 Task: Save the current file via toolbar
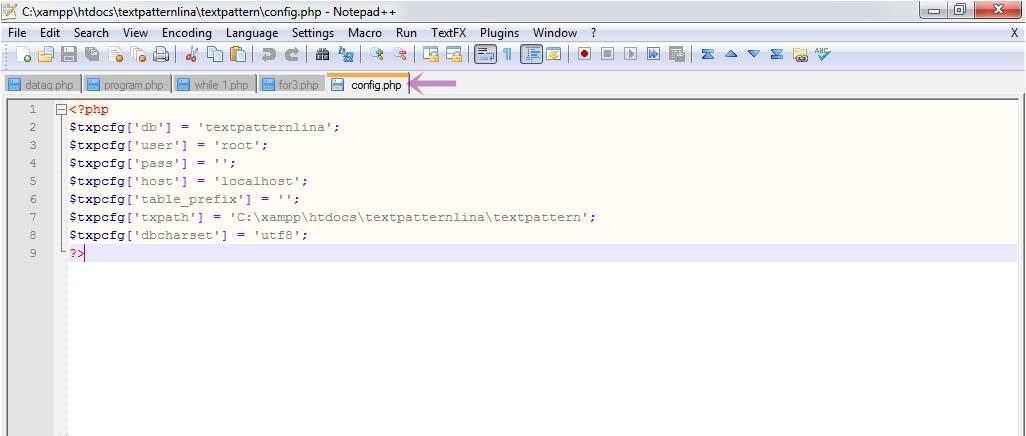pyautogui.click(x=69, y=55)
